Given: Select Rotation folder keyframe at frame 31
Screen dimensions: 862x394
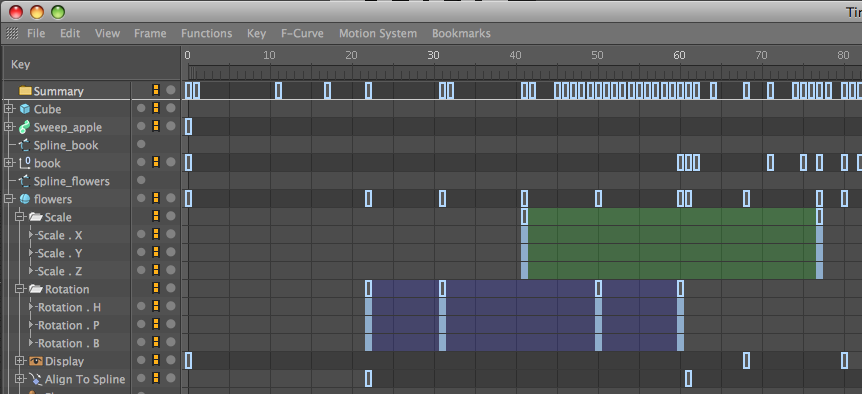Looking at the screenshot, I should tap(443, 288).
